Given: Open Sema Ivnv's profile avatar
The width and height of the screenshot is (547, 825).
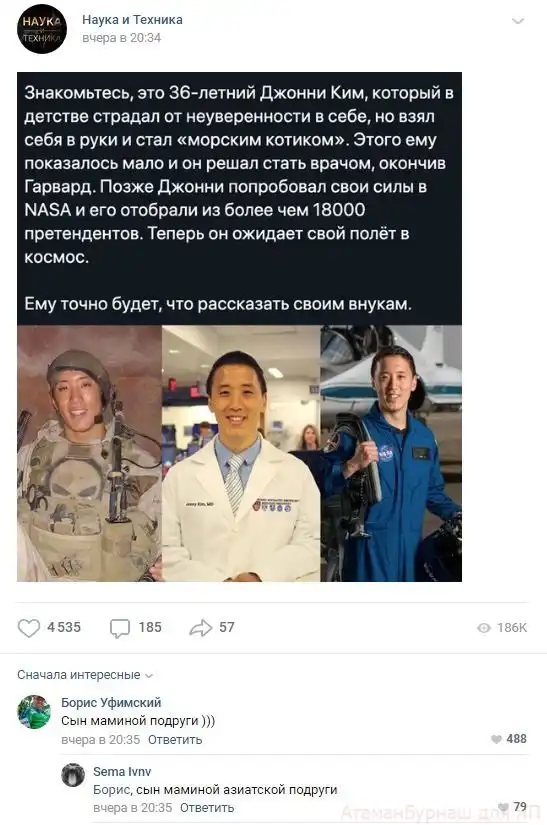Looking at the screenshot, I should click(73, 775).
